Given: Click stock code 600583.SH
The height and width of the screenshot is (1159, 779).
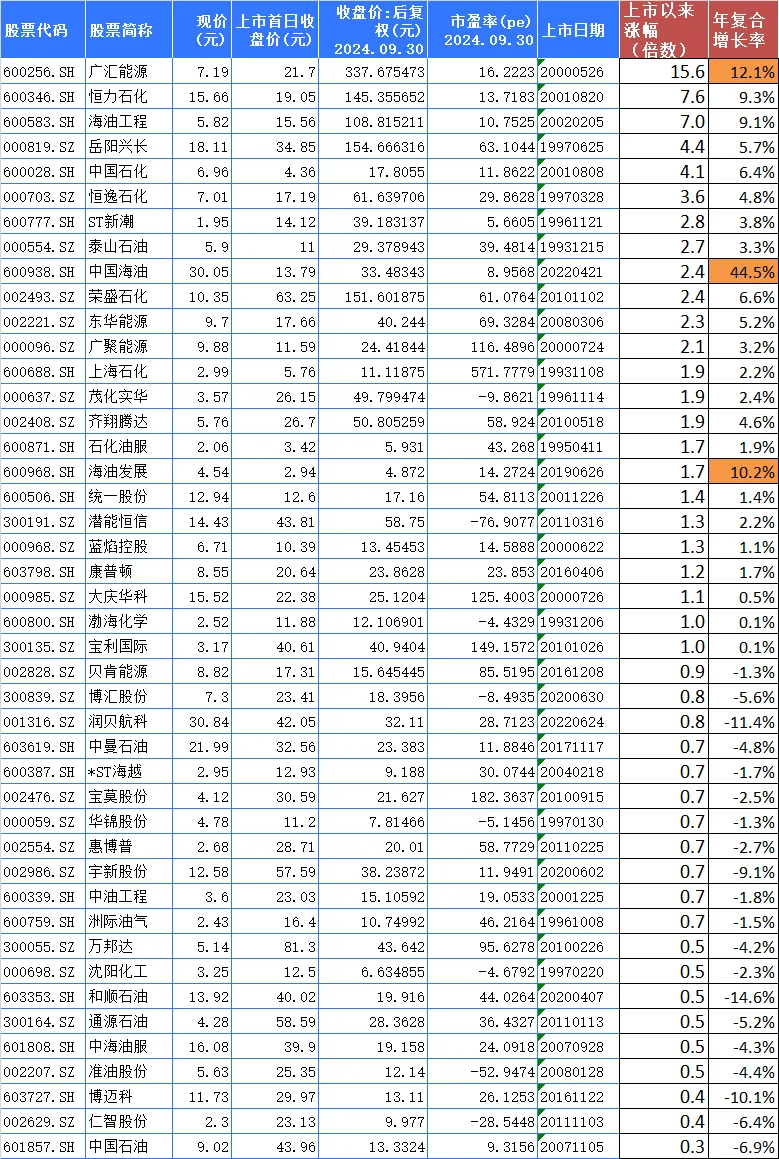Looking at the screenshot, I should [43, 122].
